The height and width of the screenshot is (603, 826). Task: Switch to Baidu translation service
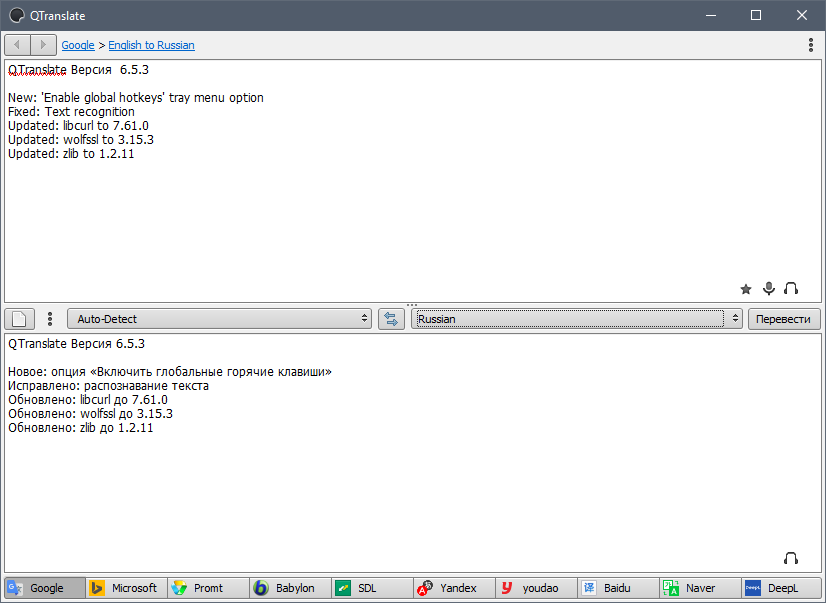click(x=618, y=588)
